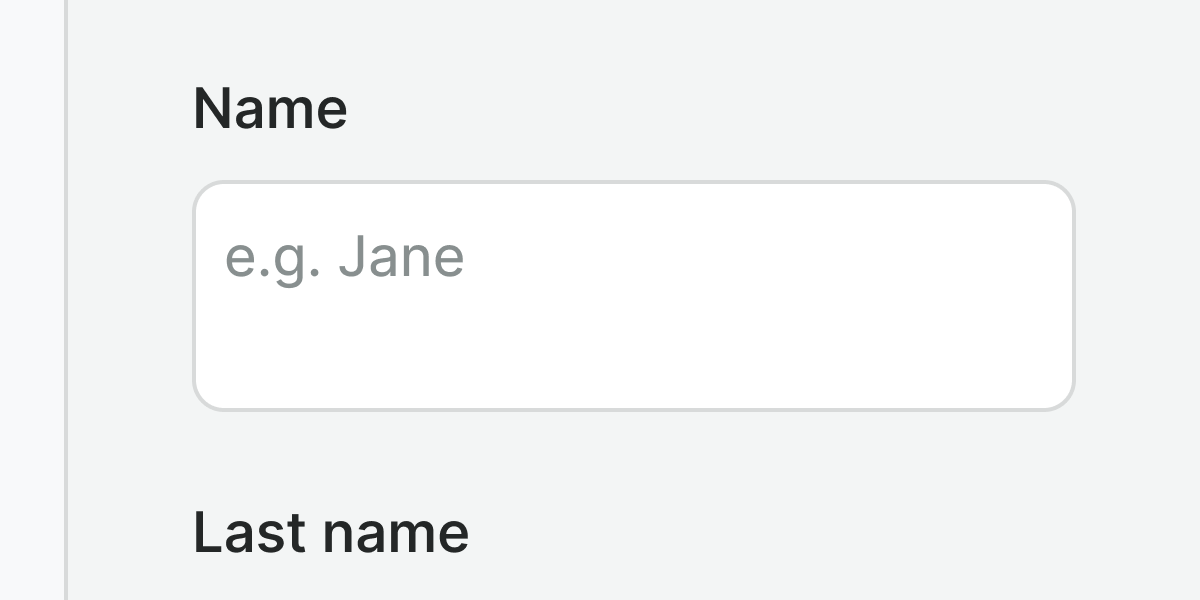The width and height of the screenshot is (1200, 600).
Task: Click the "Last name" field label
Action: point(330,532)
